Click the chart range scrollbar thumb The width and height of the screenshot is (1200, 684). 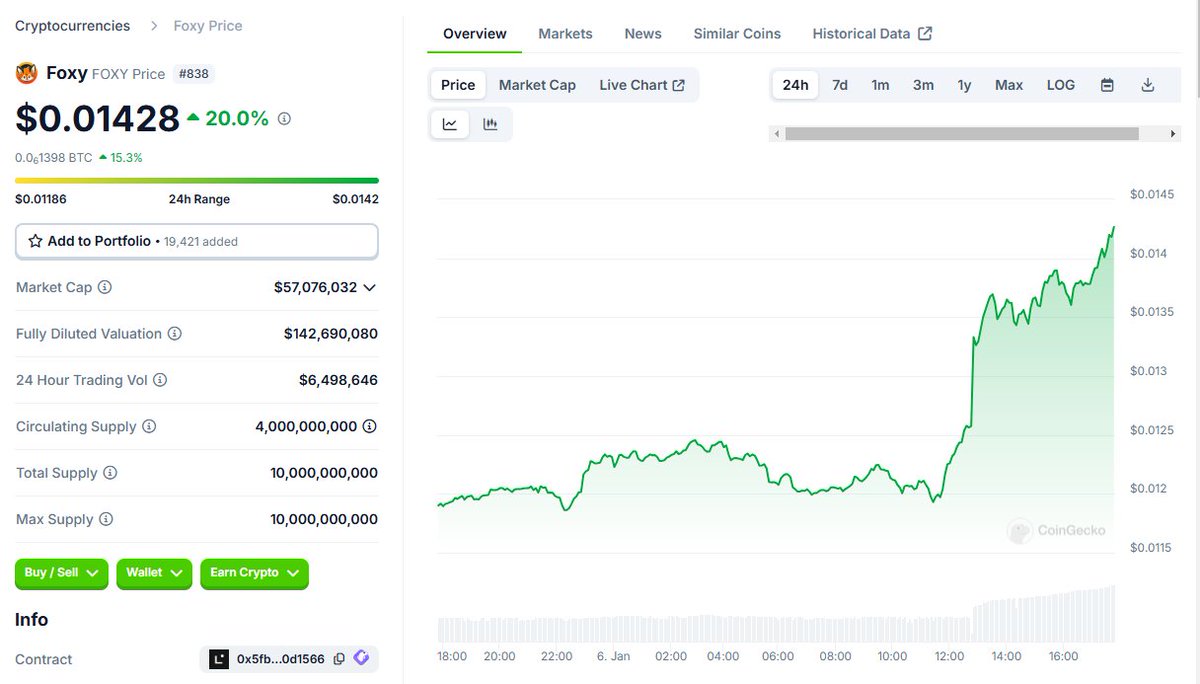click(x=962, y=133)
